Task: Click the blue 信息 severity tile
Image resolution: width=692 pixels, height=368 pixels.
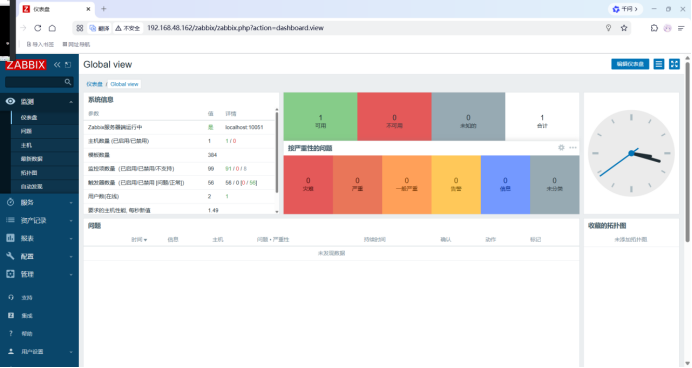Action: coord(505,185)
